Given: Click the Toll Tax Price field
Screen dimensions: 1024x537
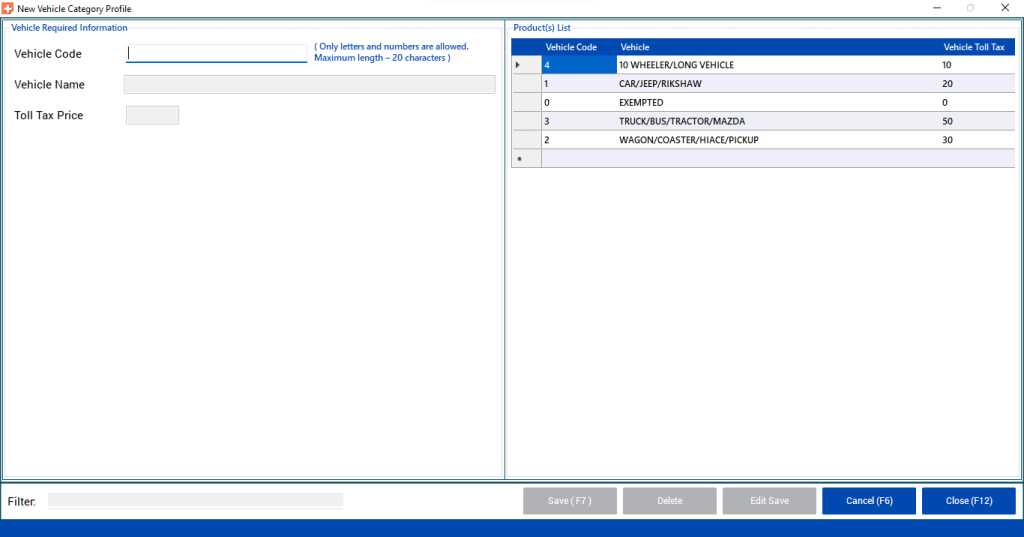Looking at the screenshot, I should 152,116.
